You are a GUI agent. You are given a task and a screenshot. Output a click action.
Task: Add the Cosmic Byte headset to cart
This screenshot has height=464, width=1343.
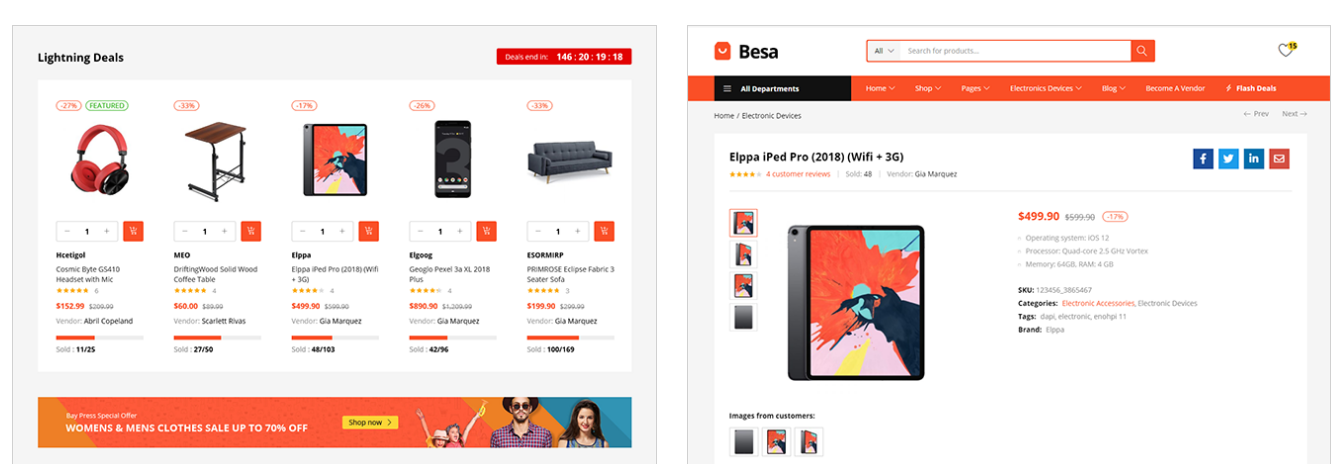[x=133, y=231]
